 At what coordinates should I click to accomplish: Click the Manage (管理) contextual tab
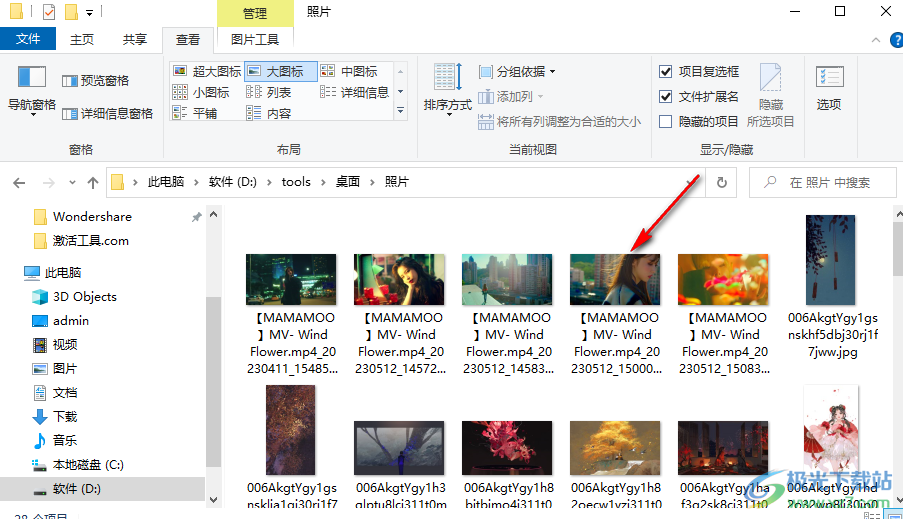255,13
